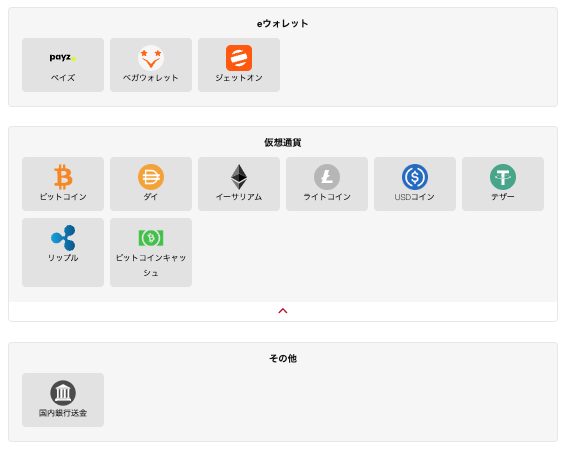Viewport: 567px width, 452px height.
Task: Click the eウォレット section heading
Action: pyautogui.click(x=283, y=24)
